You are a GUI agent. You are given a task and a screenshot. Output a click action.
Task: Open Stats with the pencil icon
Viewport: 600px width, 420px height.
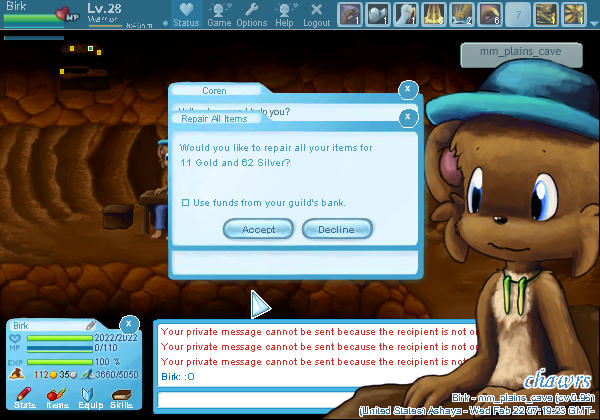[25, 398]
